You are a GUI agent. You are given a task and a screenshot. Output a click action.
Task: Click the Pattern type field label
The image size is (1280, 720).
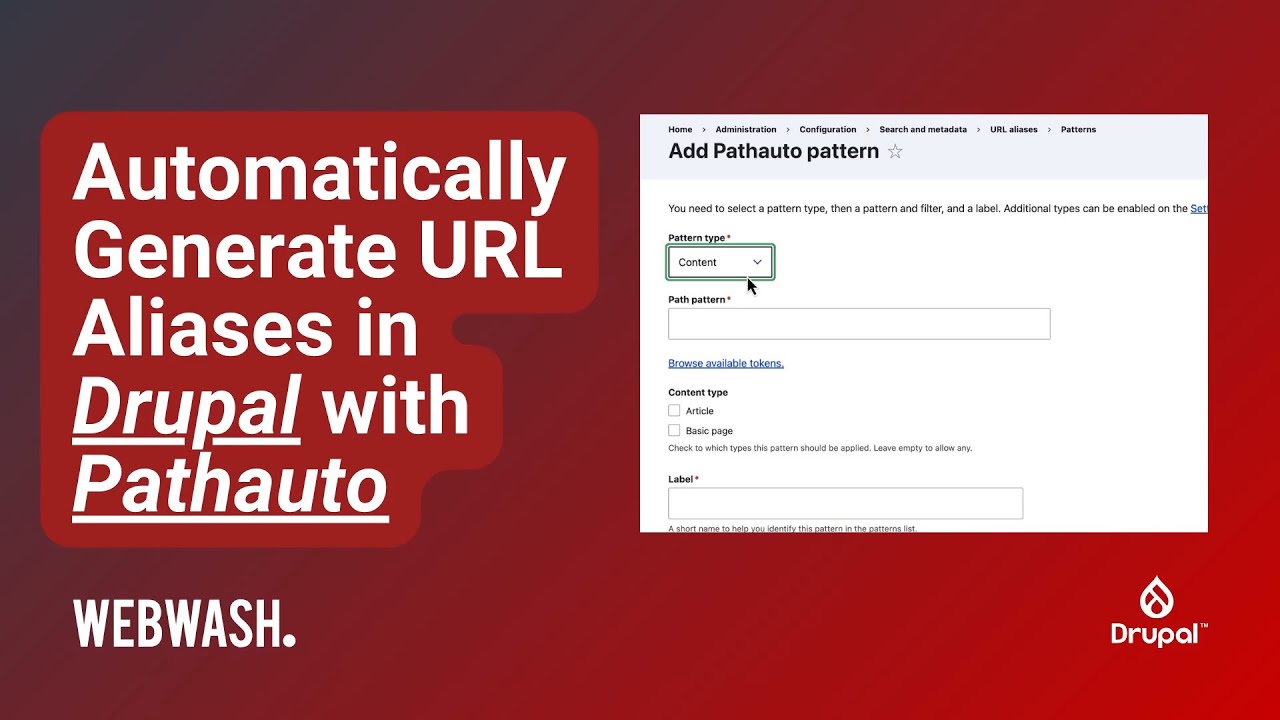point(697,238)
